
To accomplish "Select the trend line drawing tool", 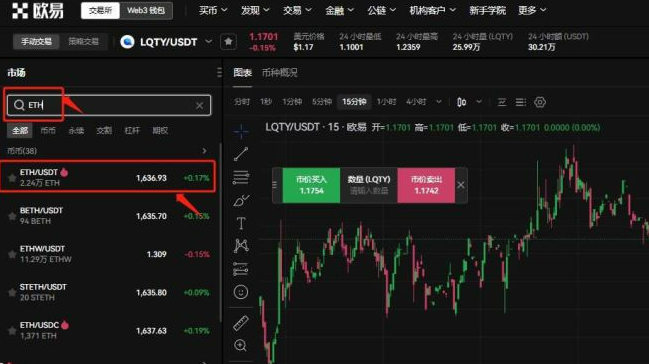I will [x=241, y=154].
